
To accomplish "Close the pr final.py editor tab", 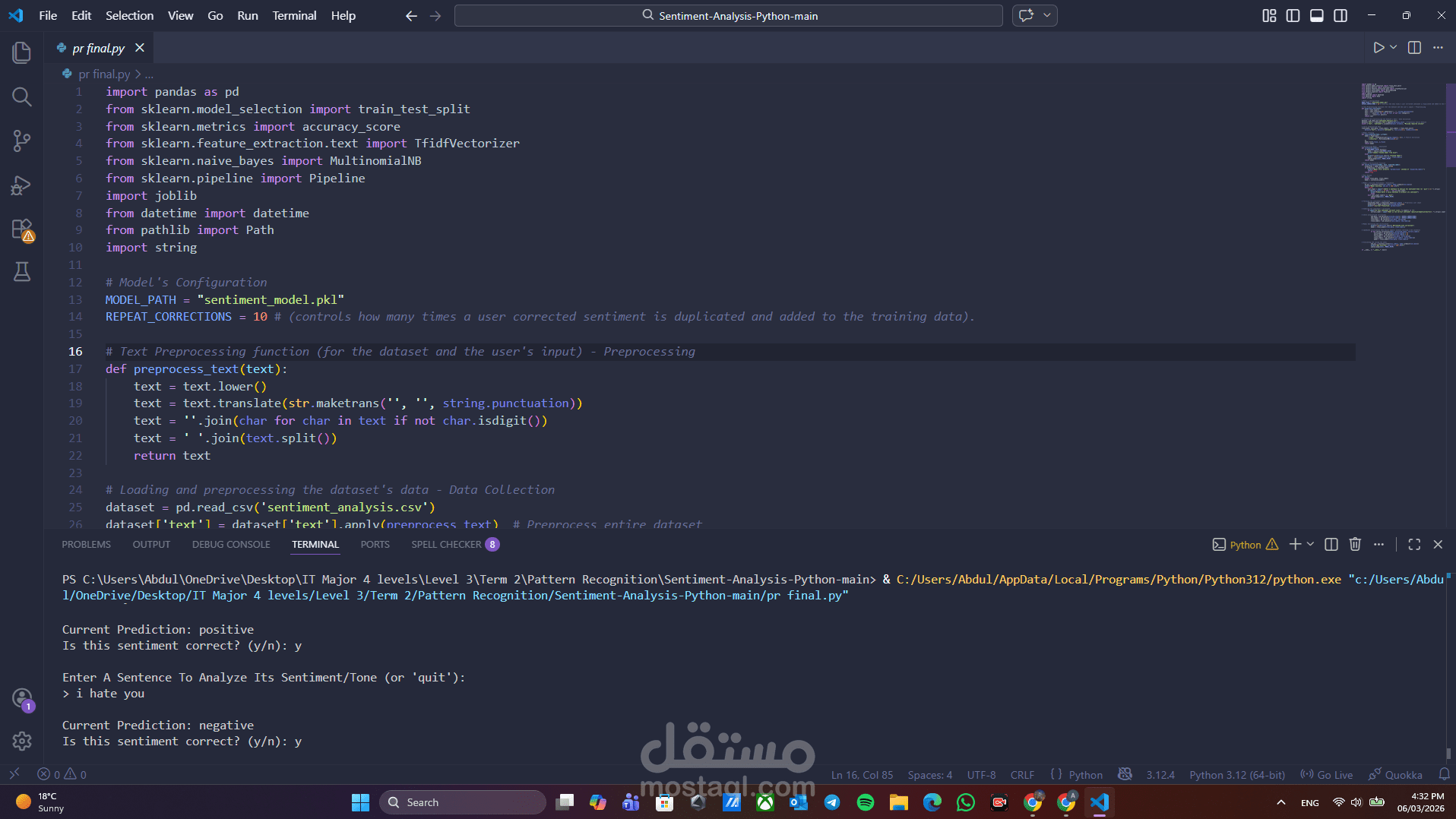I will [140, 48].
